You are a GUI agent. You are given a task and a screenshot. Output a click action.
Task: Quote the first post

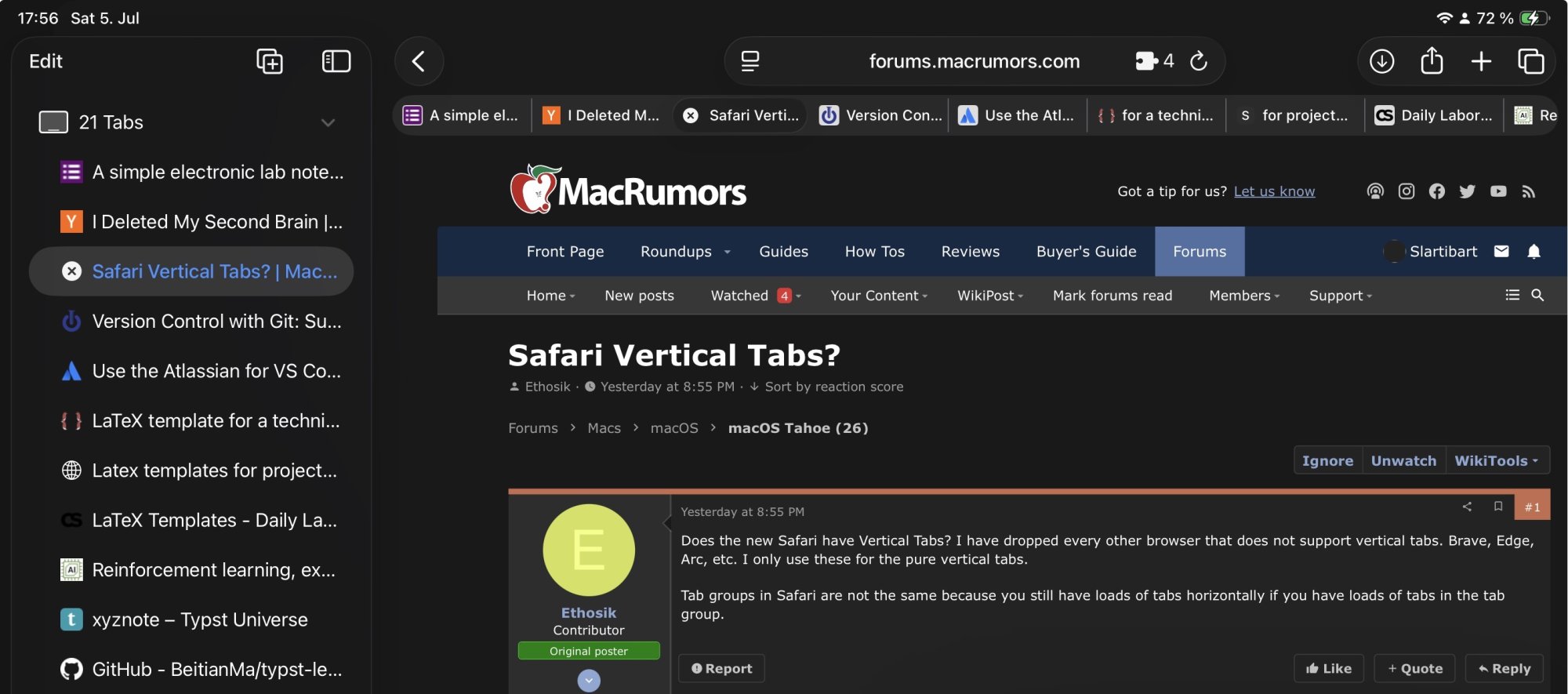pos(1414,669)
